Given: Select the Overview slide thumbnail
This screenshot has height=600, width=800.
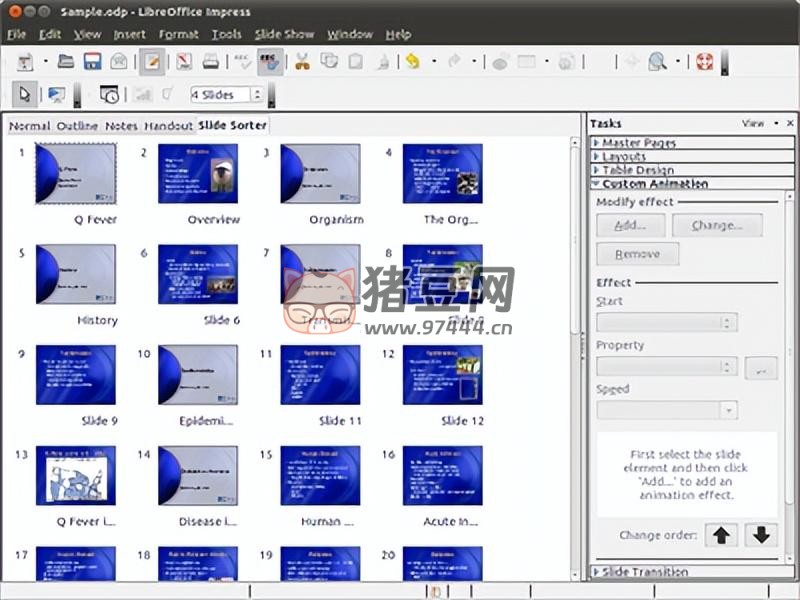Looking at the screenshot, I should coord(198,174).
